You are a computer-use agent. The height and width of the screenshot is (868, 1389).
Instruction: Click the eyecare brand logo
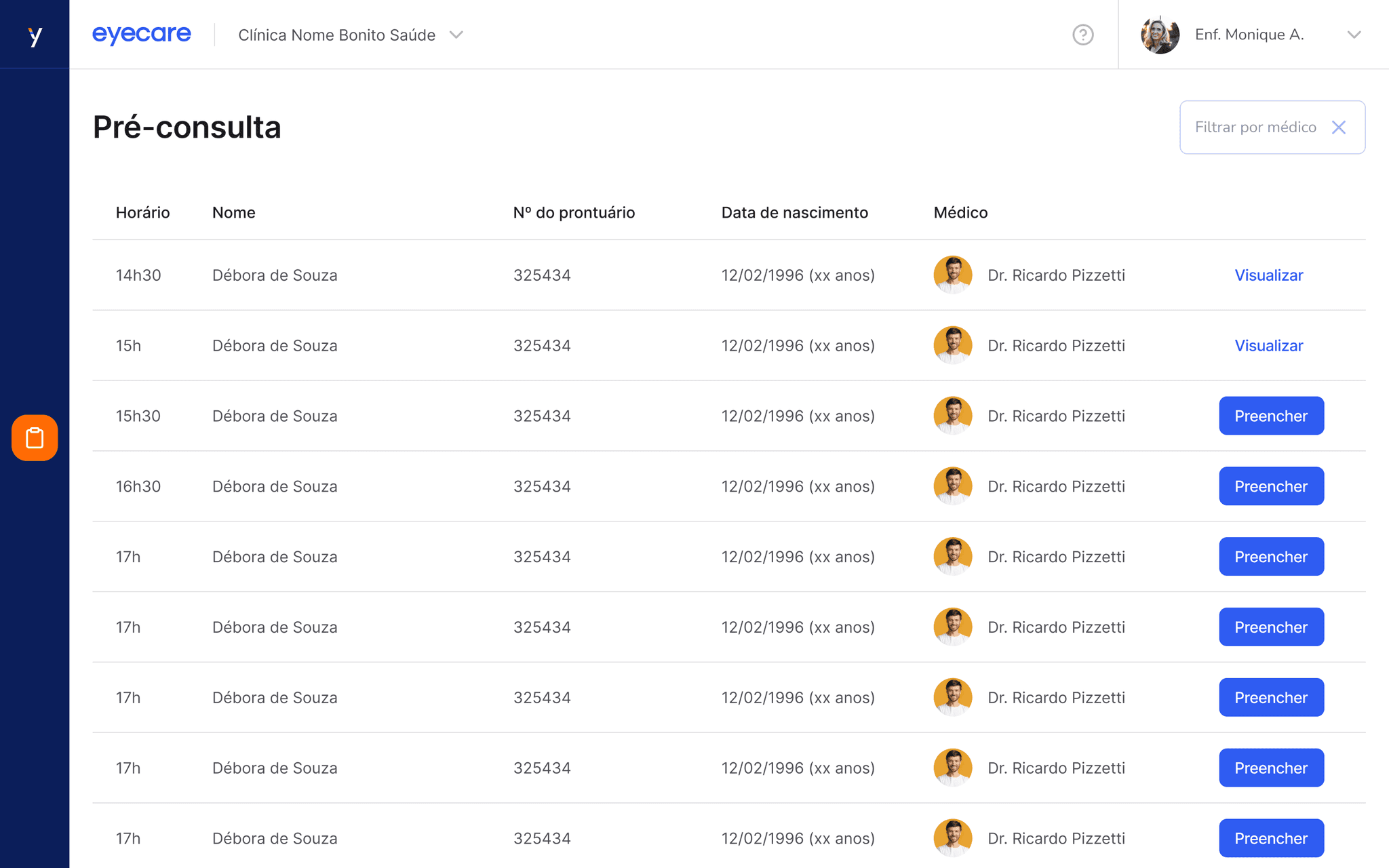coord(142,35)
